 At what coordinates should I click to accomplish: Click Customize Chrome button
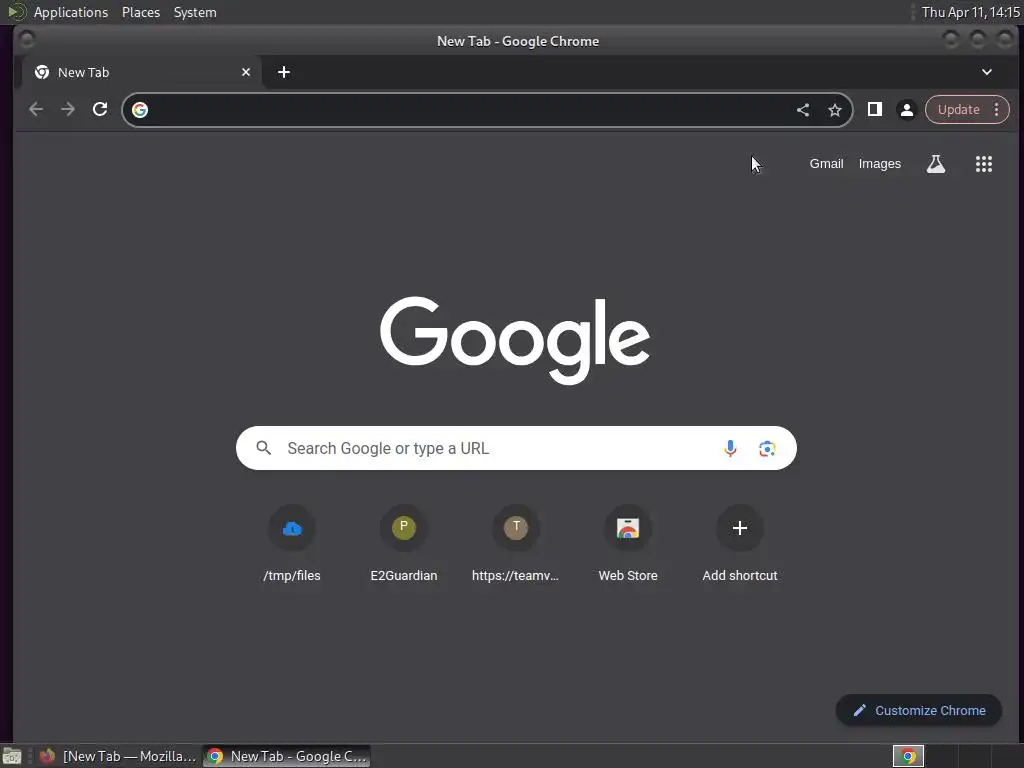(x=918, y=711)
